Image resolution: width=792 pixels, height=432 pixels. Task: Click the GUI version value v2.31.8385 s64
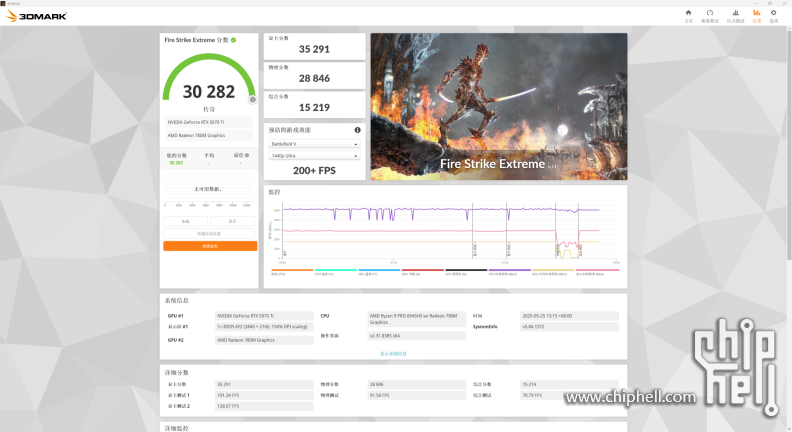tap(417, 335)
